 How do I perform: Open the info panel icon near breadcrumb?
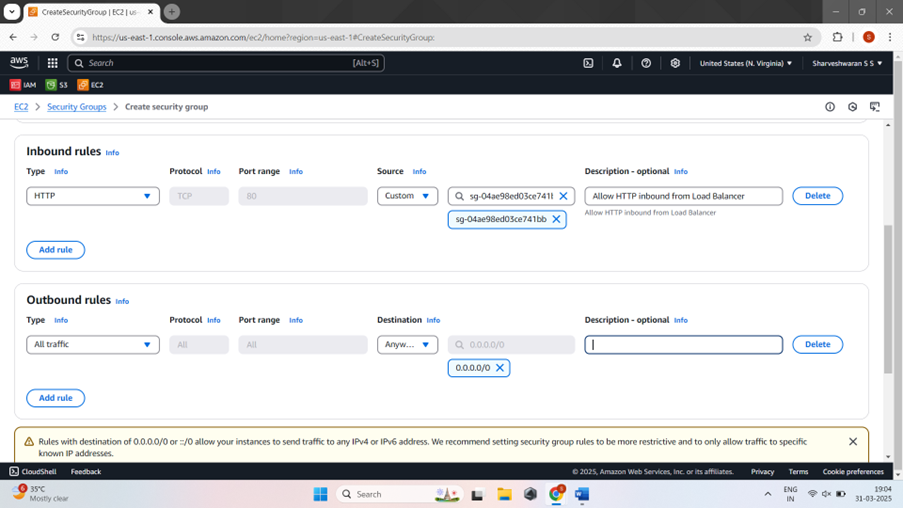point(830,107)
